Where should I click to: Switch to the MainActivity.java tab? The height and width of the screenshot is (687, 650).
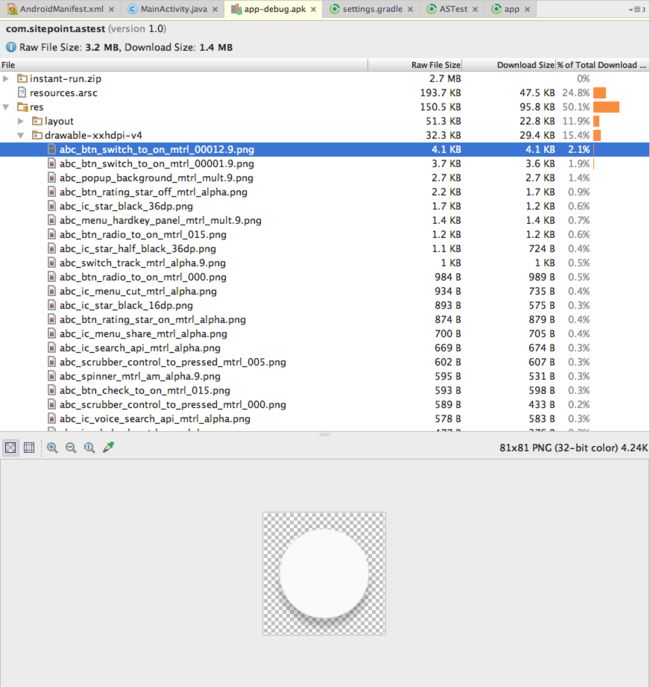coord(173,9)
